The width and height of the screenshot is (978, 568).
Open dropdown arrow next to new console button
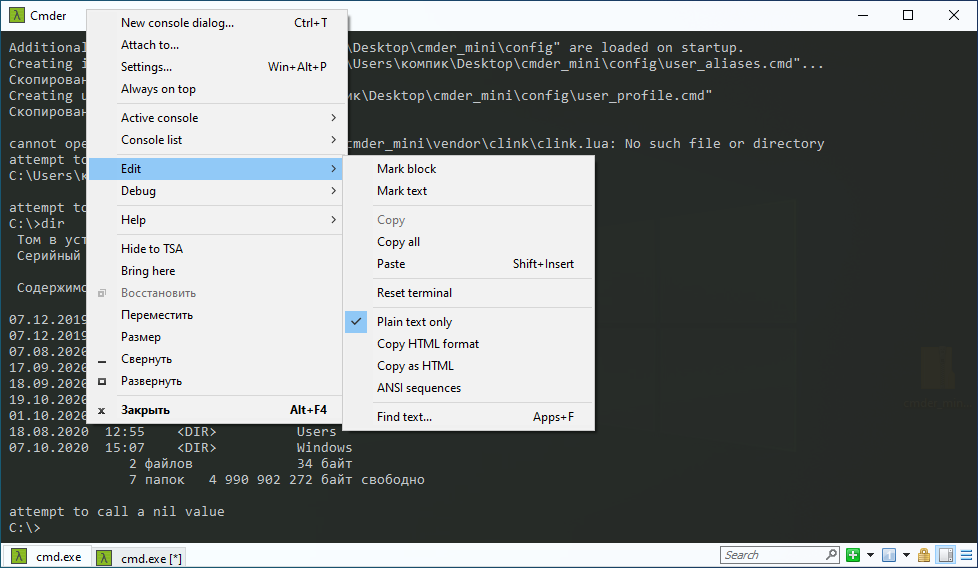(870, 555)
